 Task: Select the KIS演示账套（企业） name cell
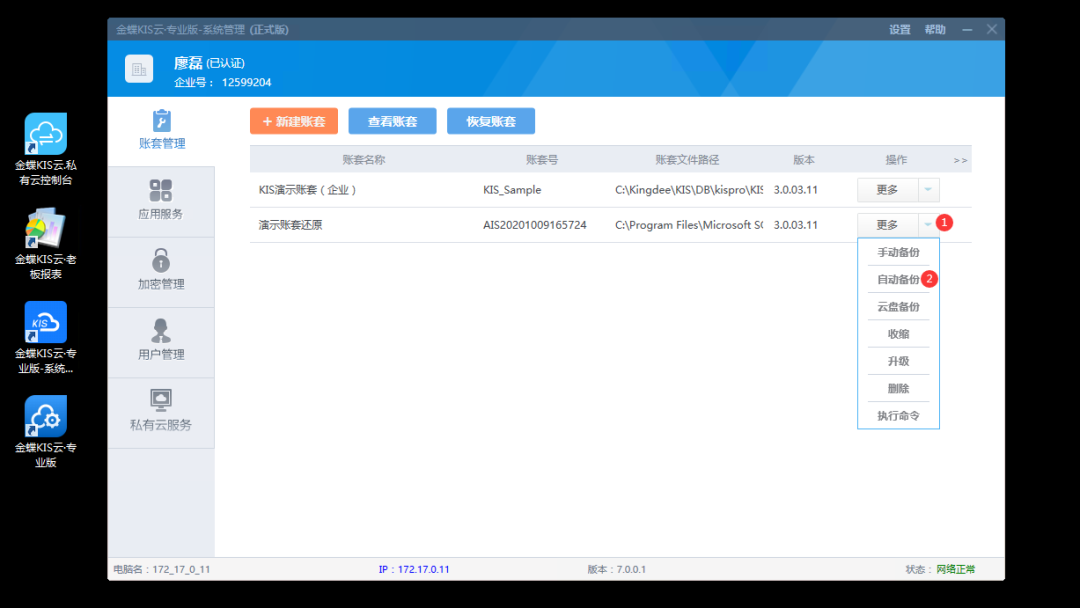point(308,190)
